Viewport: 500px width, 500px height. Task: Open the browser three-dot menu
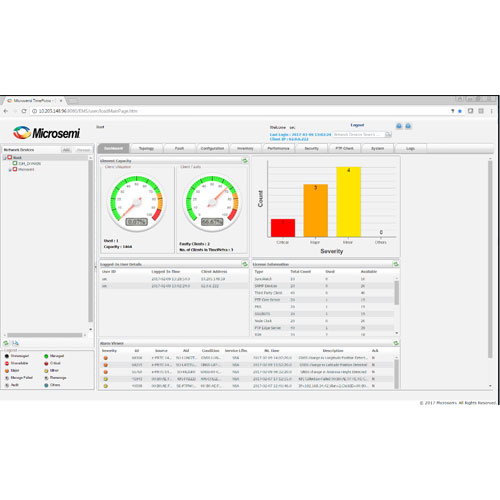click(x=491, y=111)
